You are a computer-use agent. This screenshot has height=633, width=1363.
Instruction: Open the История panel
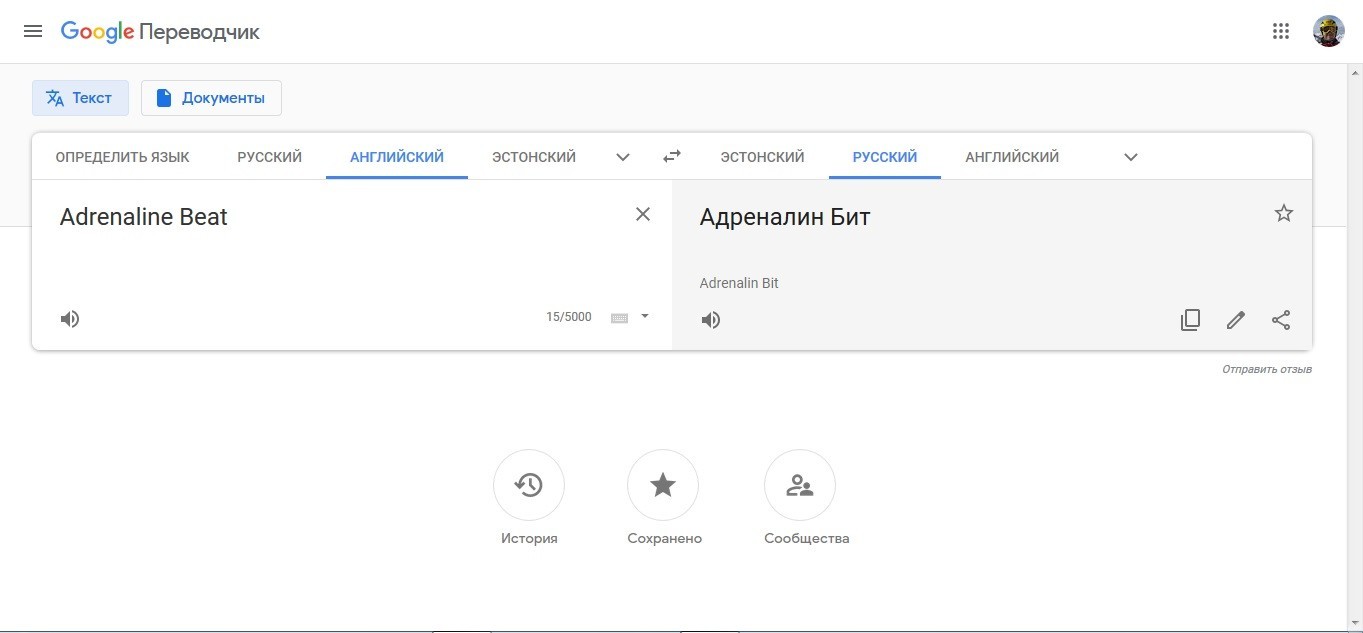click(529, 486)
